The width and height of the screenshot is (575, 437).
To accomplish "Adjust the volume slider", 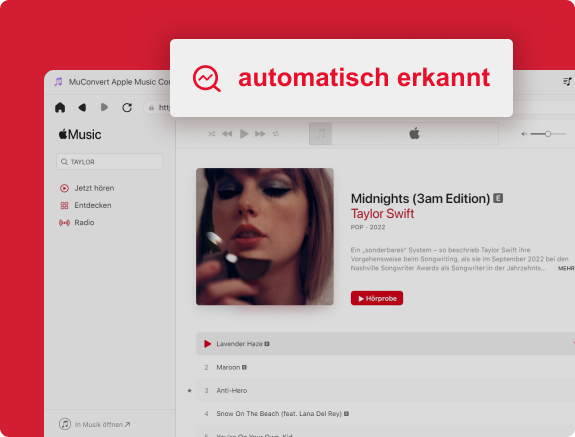I will 548,134.
